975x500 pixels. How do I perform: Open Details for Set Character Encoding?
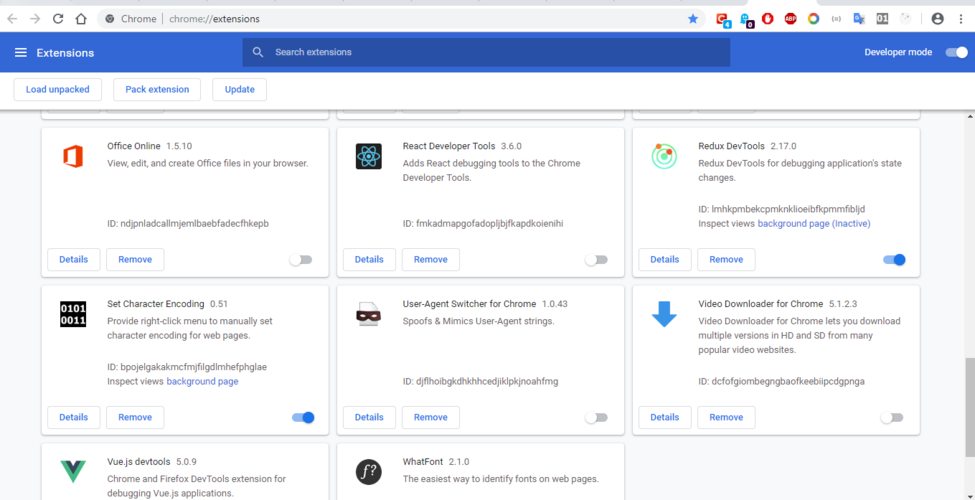(x=73, y=417)
